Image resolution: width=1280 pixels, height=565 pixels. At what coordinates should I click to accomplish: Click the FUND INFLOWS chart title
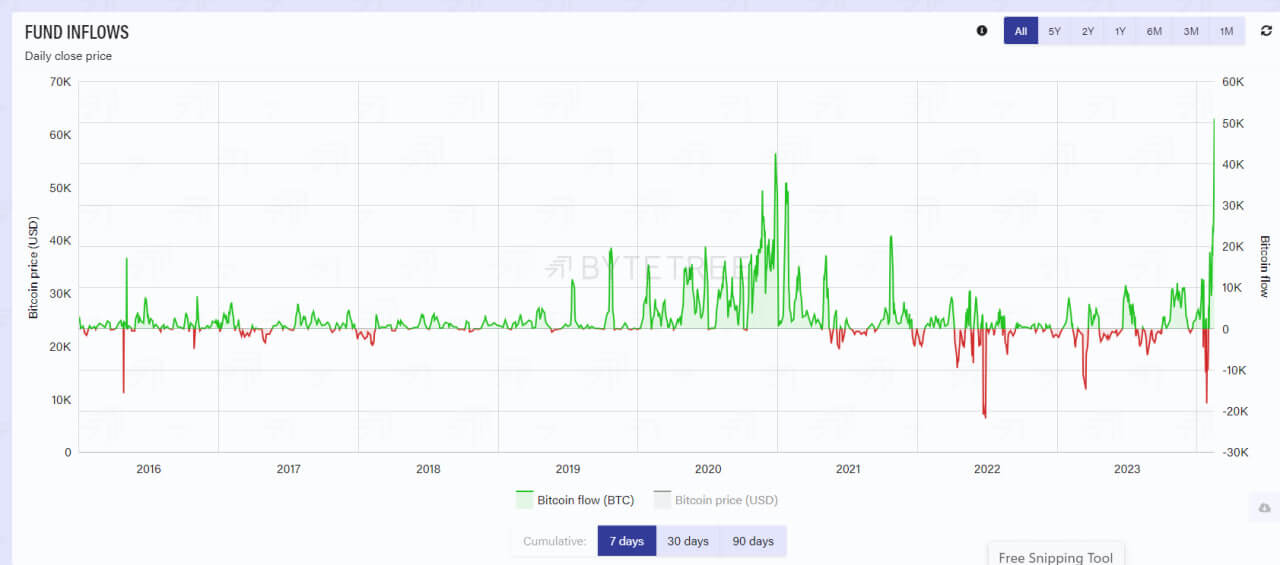(x=77, y=32)
